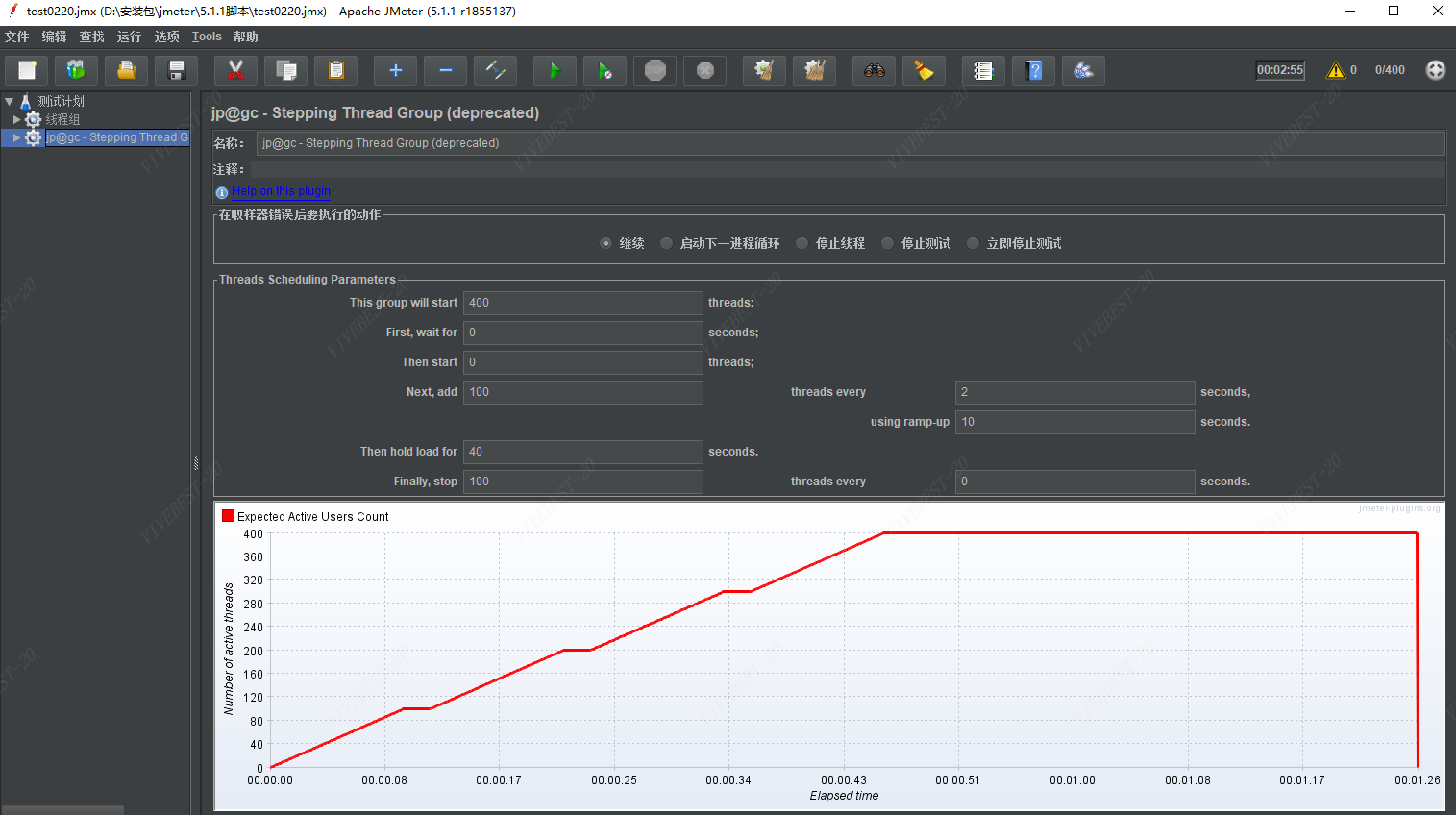
Task: Expand all nodes with plus icon
Action: click(395, 70)
